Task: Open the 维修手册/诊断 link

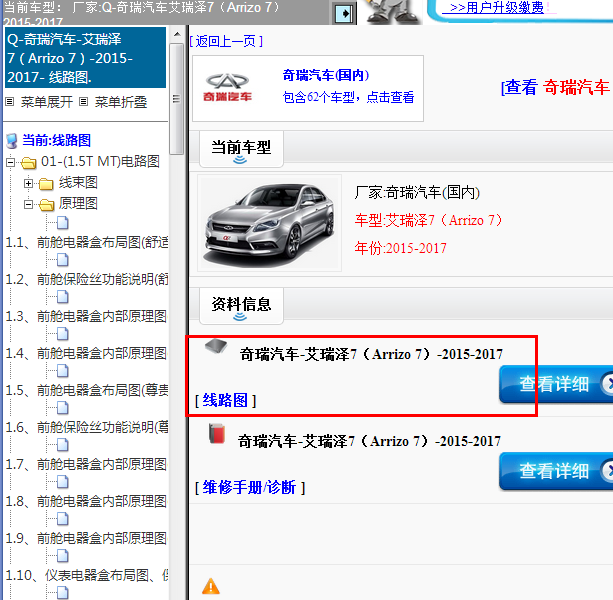Action: pos(250,487)
